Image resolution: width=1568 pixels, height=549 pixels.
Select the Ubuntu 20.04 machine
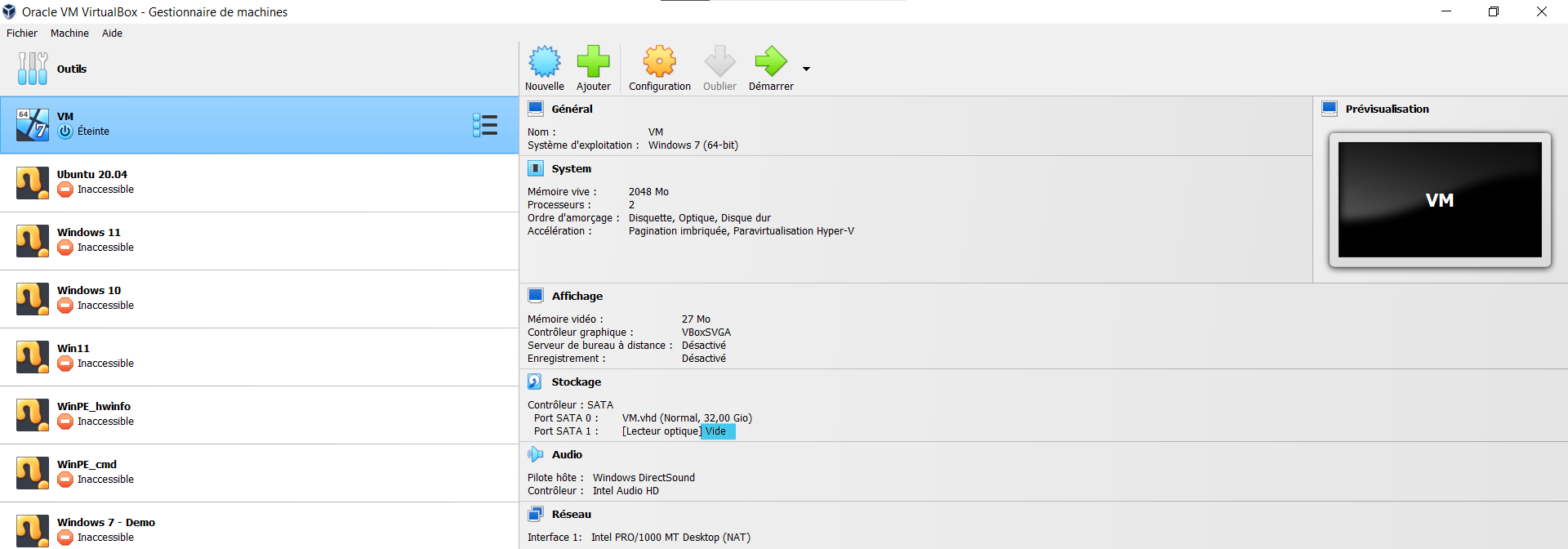click(92, 182)
